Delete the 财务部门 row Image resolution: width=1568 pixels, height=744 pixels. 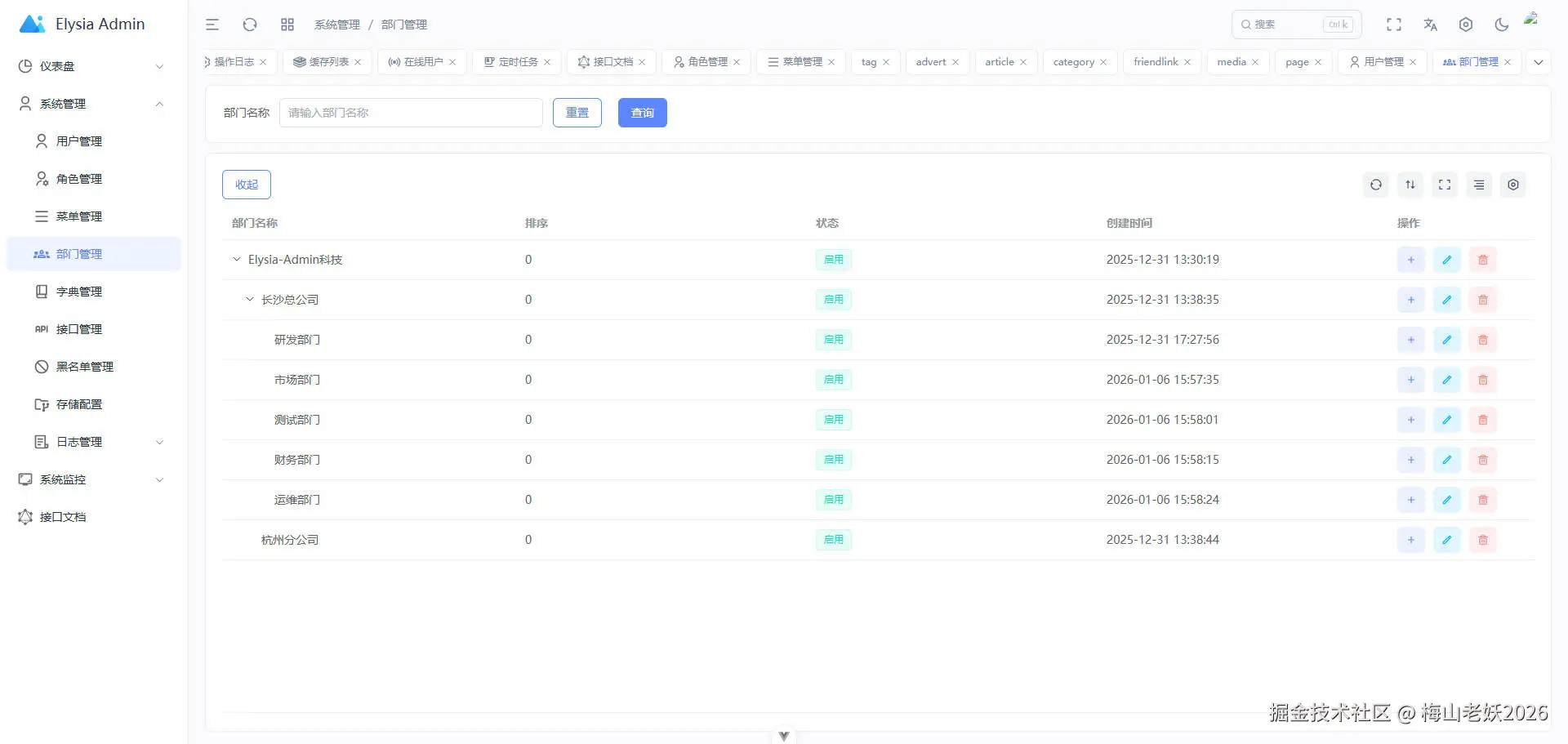pyautogui.click(x=1483, y=460)
